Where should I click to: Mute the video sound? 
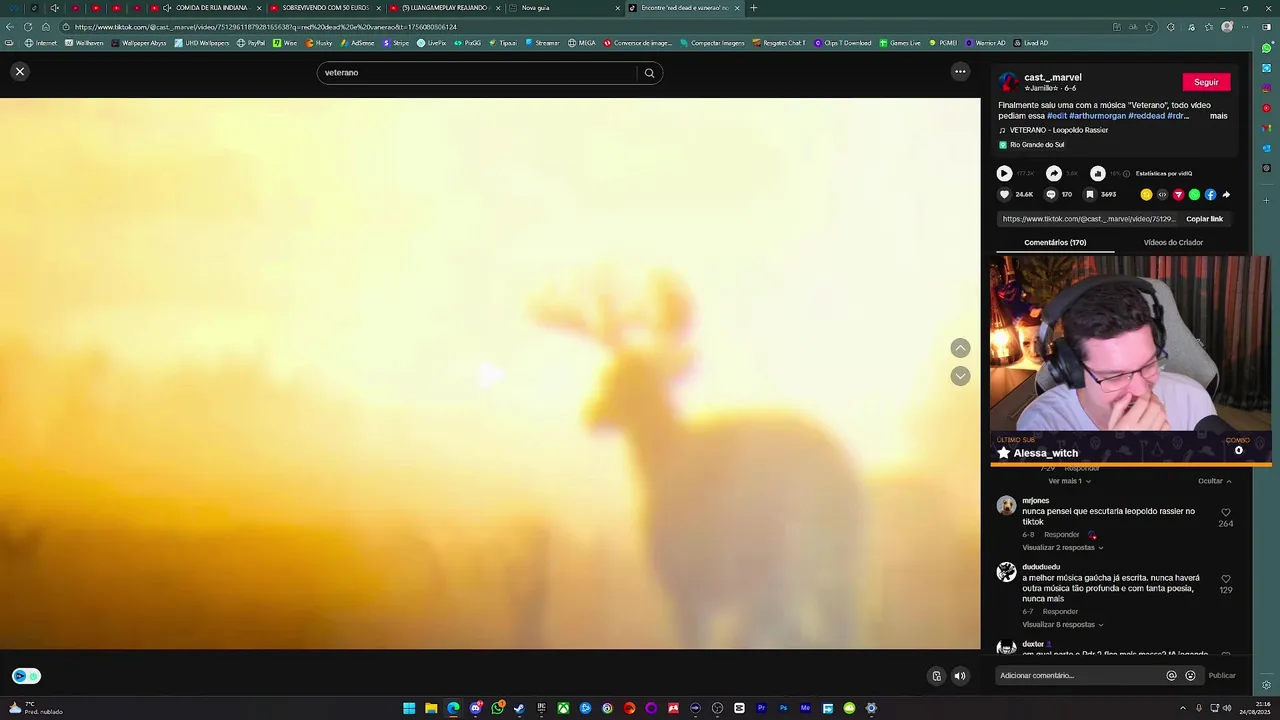pos(960,676)
